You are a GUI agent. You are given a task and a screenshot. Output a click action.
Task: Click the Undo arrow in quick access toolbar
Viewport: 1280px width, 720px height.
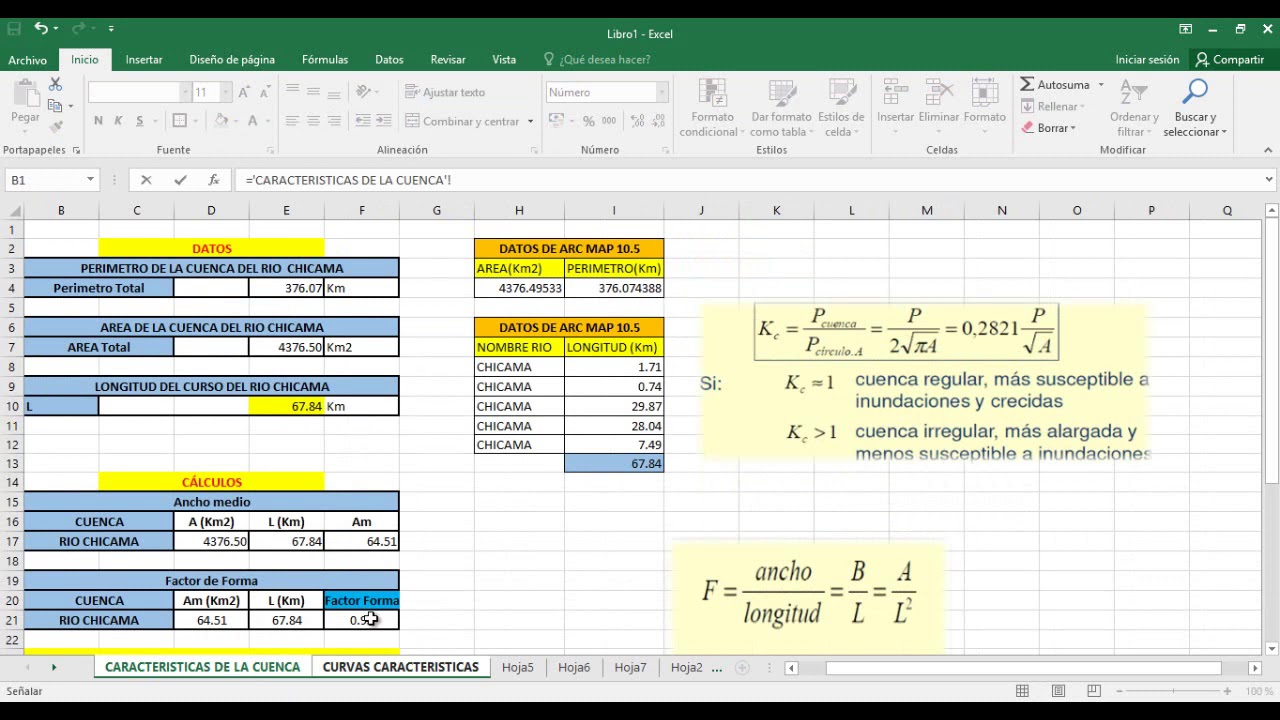pyautogui.click(x=41, y=29)
